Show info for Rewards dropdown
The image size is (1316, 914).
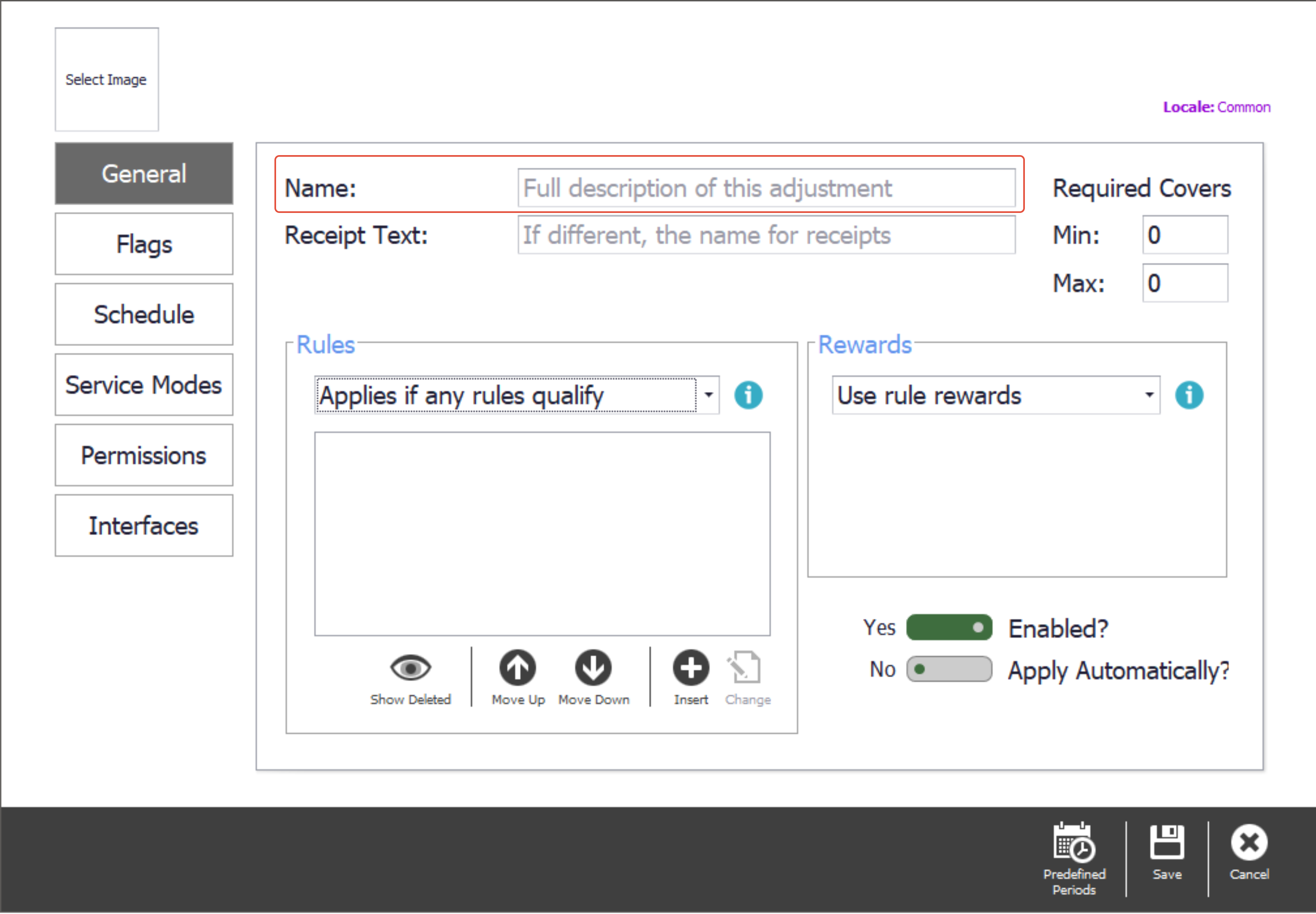click(x=1189, y=395)
